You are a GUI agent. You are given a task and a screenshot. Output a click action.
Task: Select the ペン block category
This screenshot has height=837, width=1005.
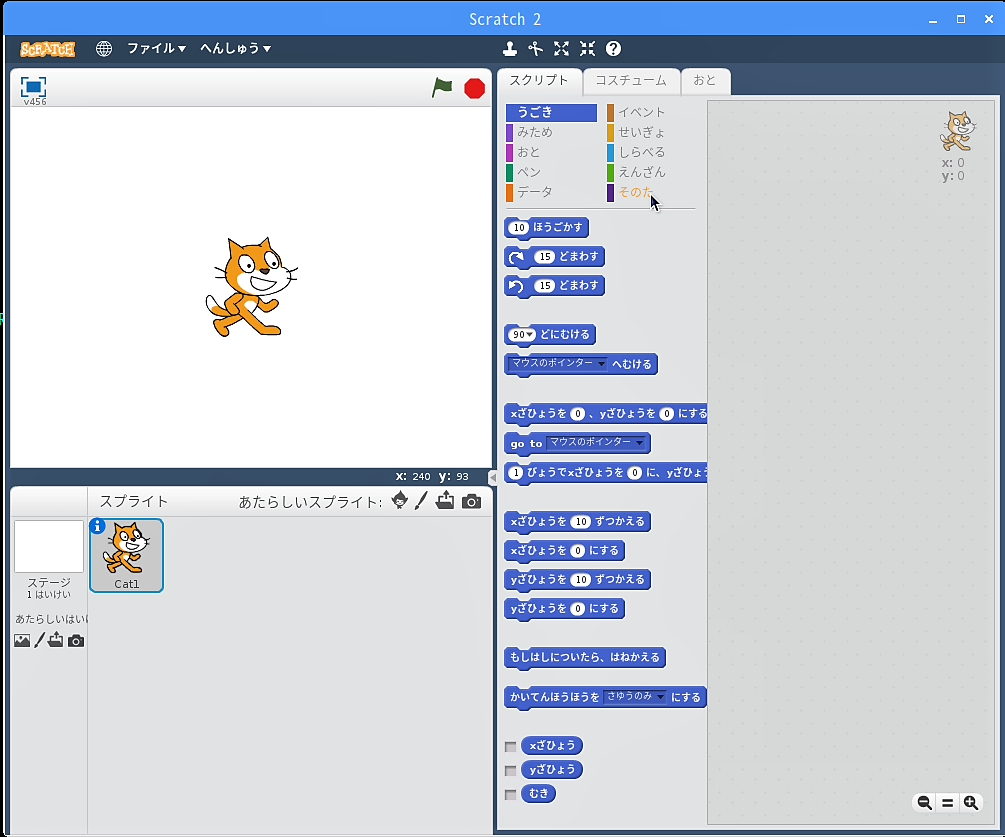point(551,172)
